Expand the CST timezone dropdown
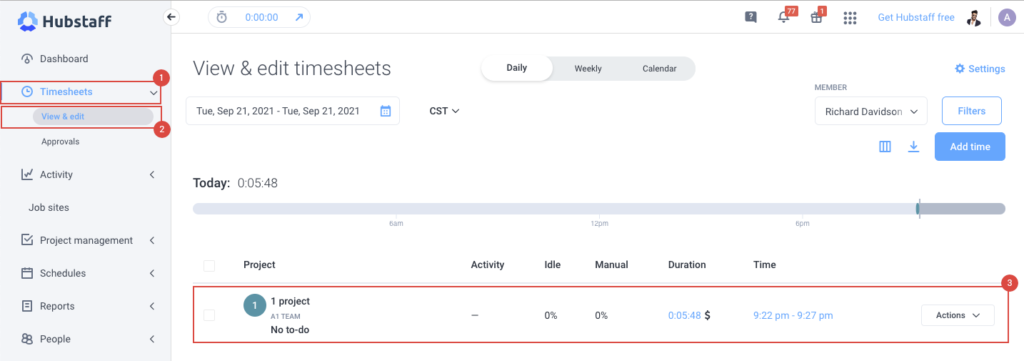 tap(444, 111)
